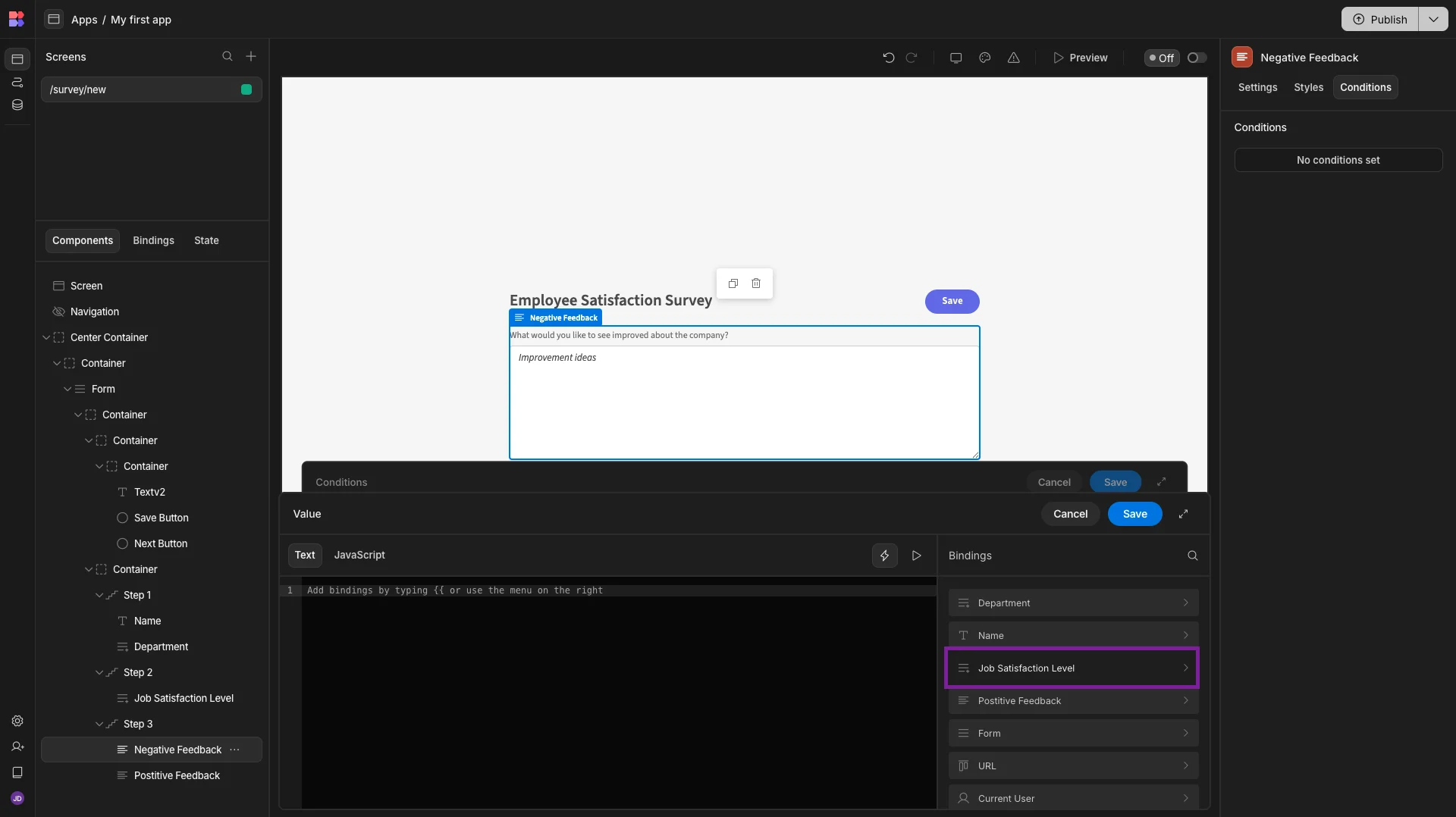The width and height of the screenshot is (1456, 817).
Task: Open the Data database sidebar icon
Action: 17,105
